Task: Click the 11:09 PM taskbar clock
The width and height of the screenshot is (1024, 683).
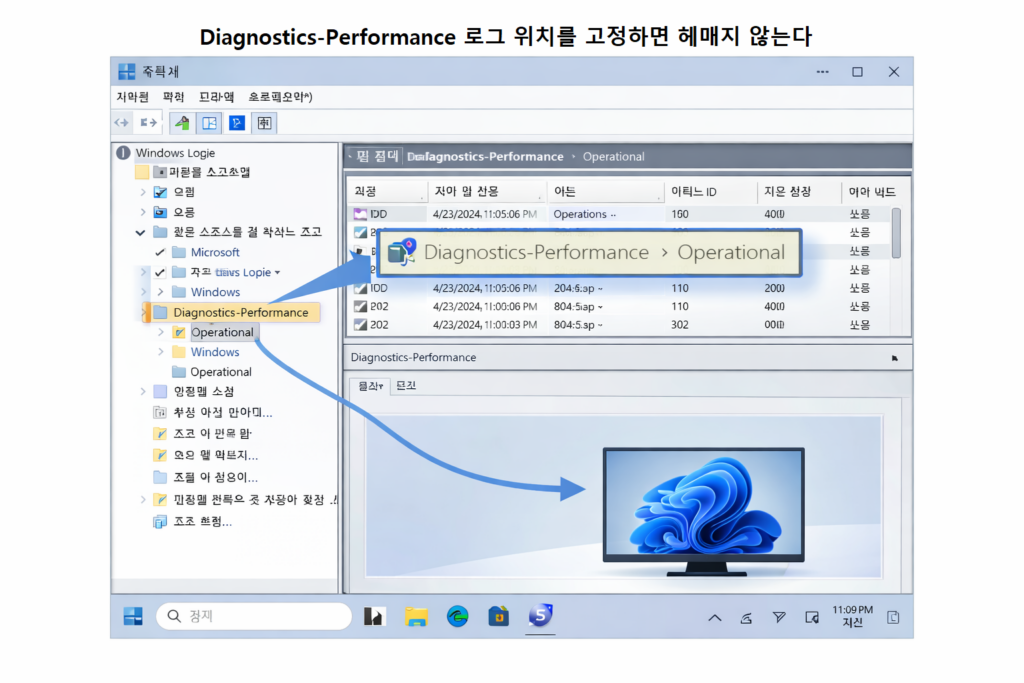Action: point(852,616)
